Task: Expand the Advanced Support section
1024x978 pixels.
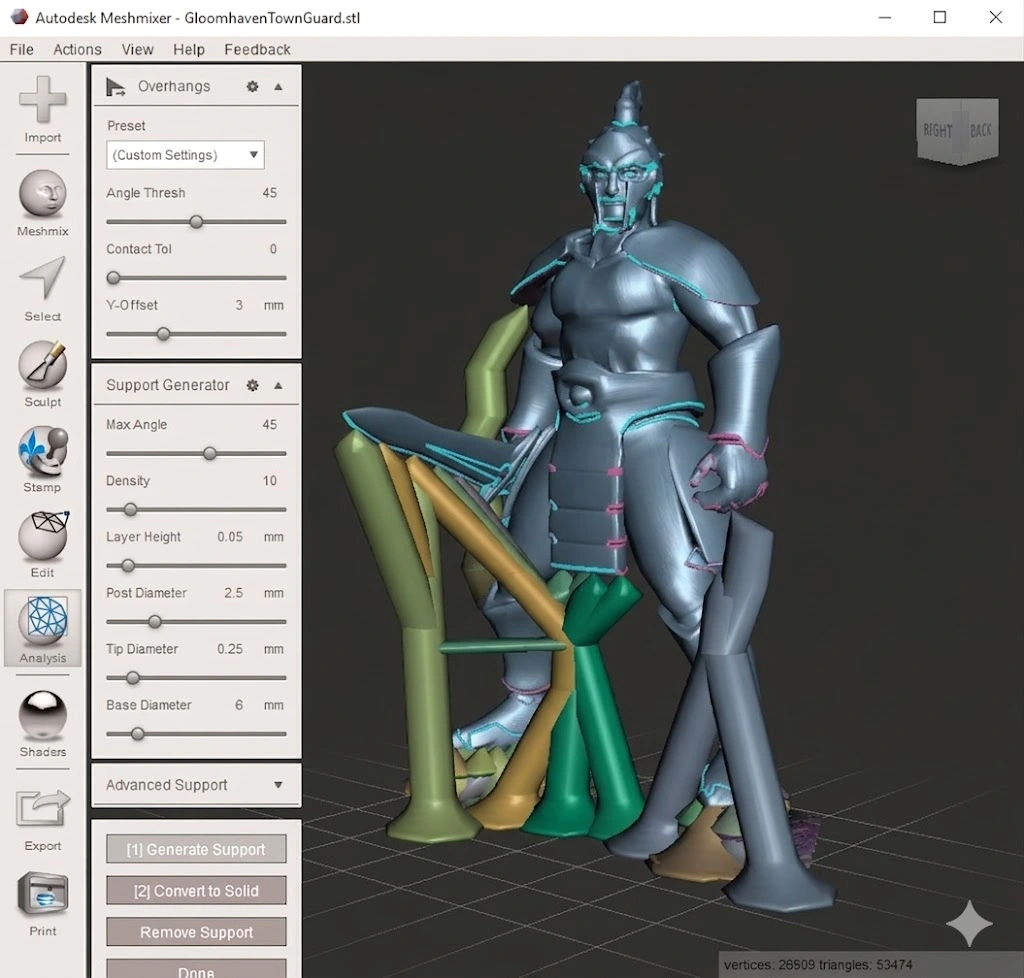Action: (278, 785)
